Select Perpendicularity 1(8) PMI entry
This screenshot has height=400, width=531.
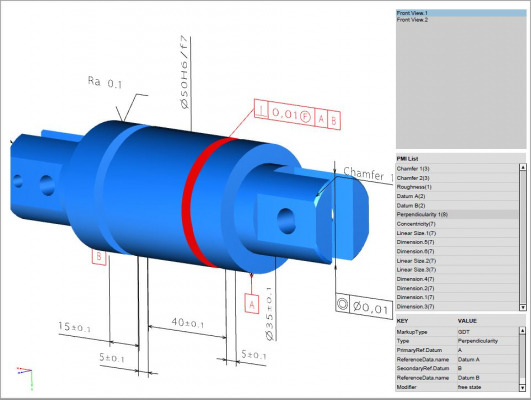457,214
